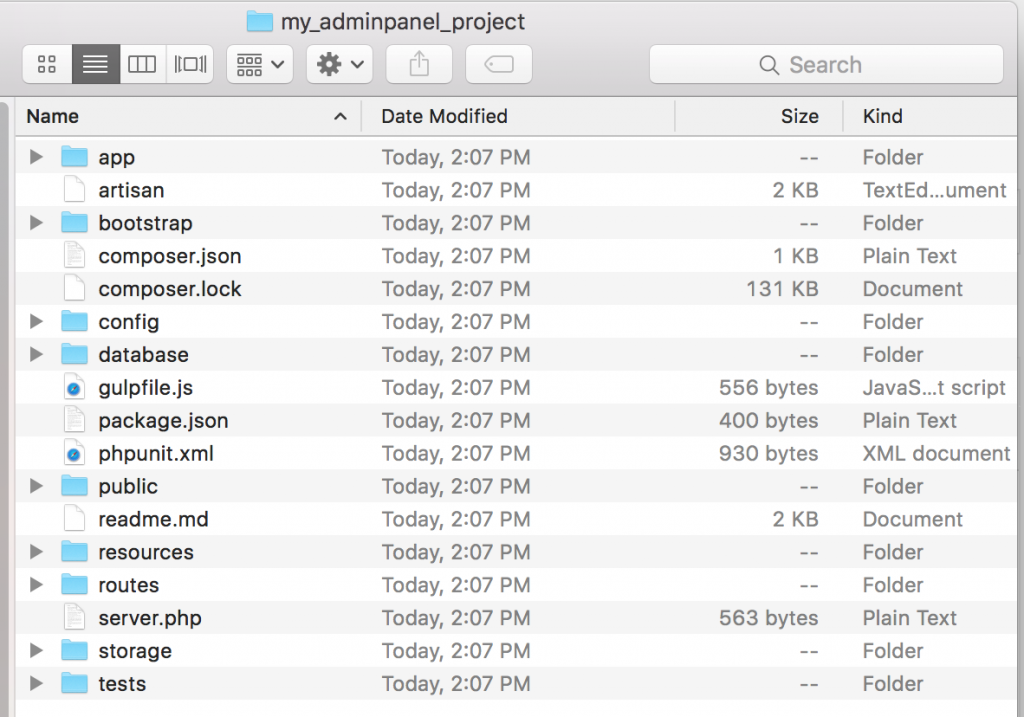Expand the database folder disclosure triangle
The image size is (1024, 717).
37,354
